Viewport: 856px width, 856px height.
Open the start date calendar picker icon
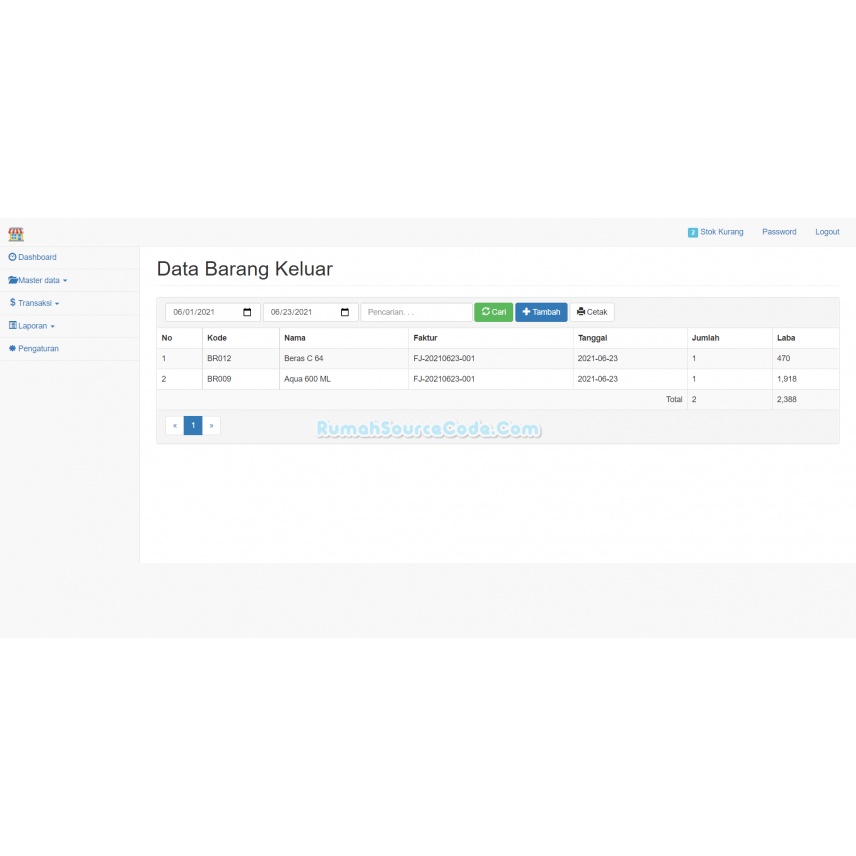pyautogui.click(x=247, y=312)
